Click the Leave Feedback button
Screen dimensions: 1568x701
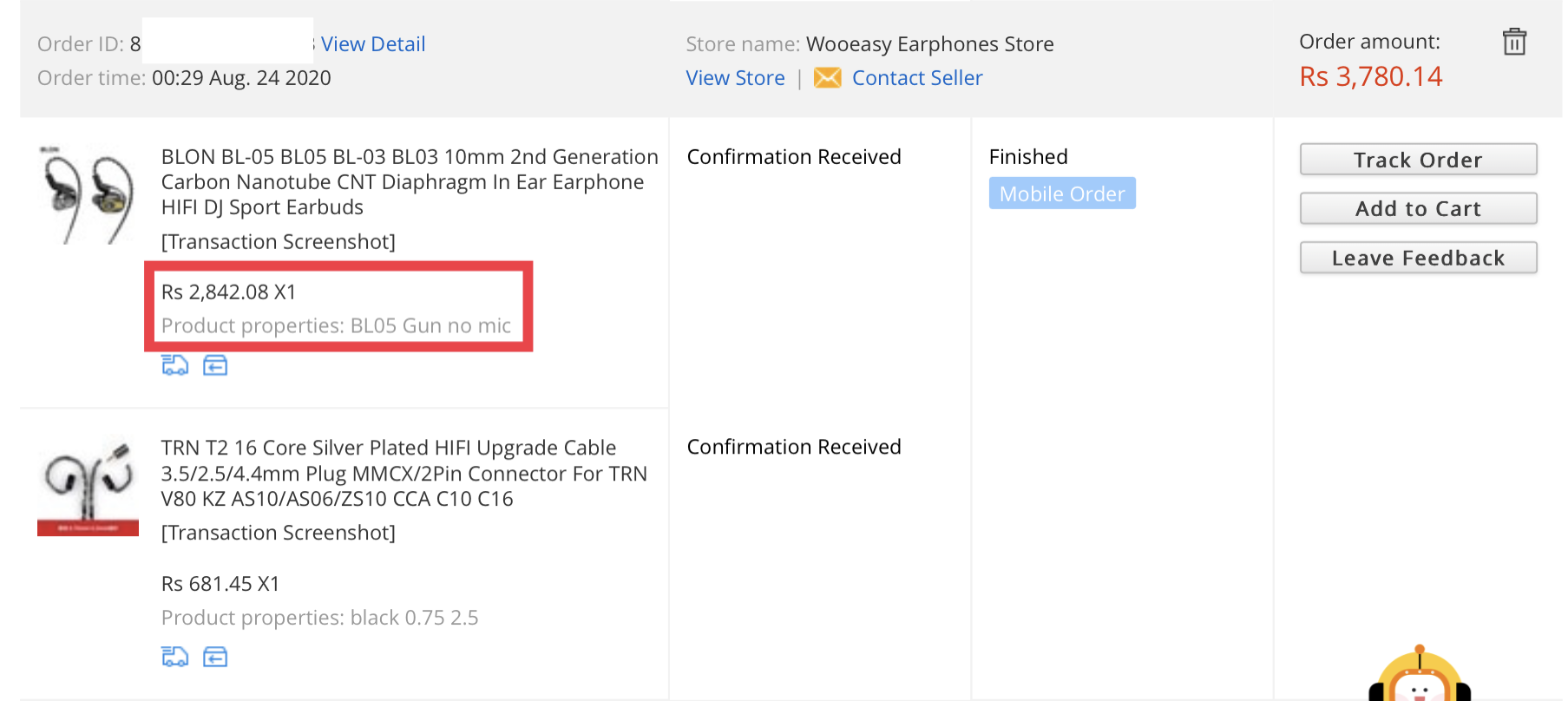pyautogui.click(x=1418, y=258)
